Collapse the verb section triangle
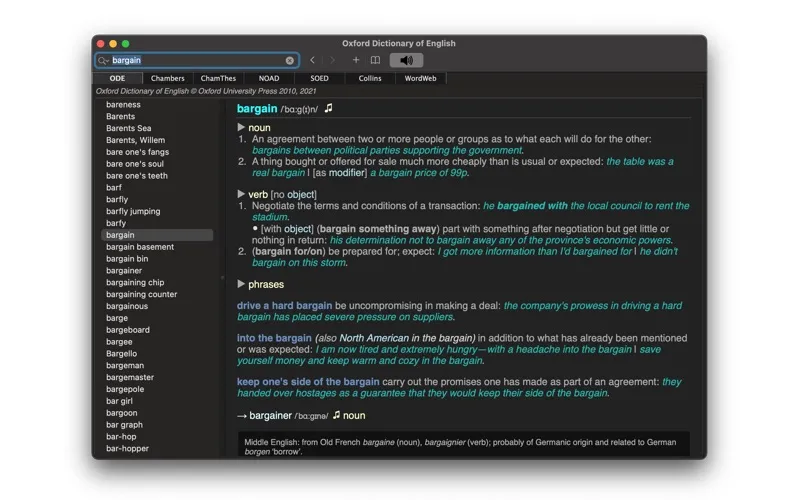 coord(241,194)
